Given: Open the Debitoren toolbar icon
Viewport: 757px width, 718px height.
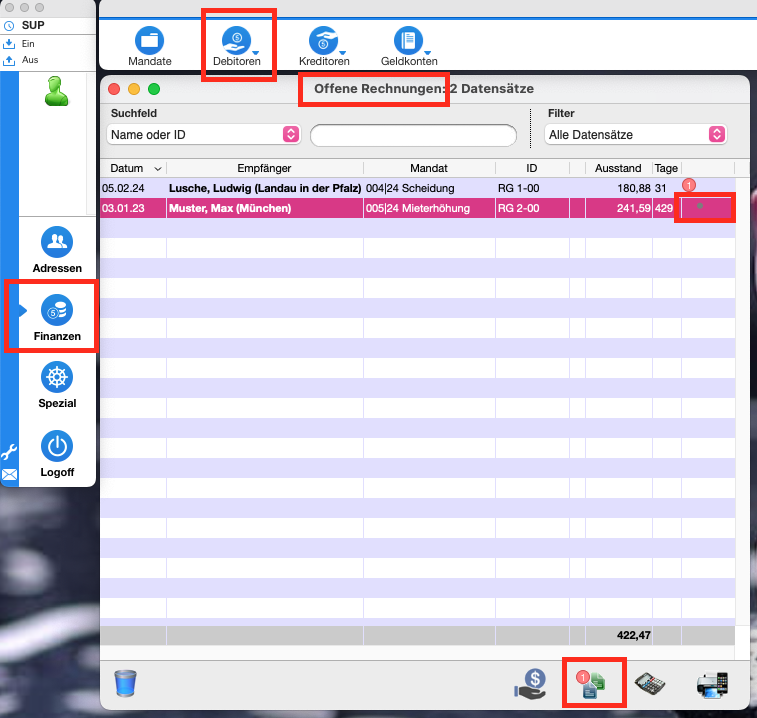Looking at the screenshot, I should pyautogui.click(x=236, y=41).
